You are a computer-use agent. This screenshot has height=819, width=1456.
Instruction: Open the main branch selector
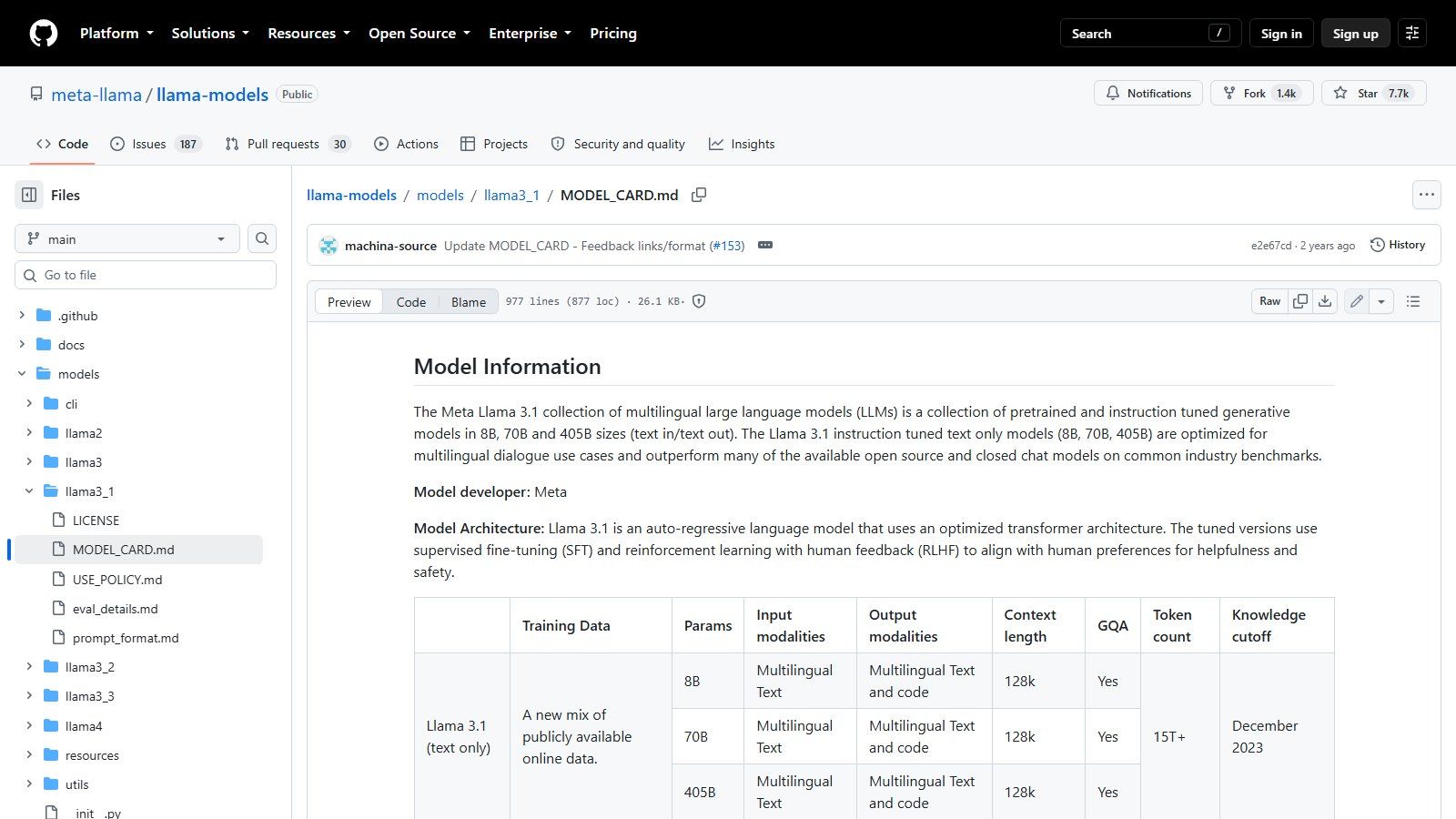click(x=127, y=238)
